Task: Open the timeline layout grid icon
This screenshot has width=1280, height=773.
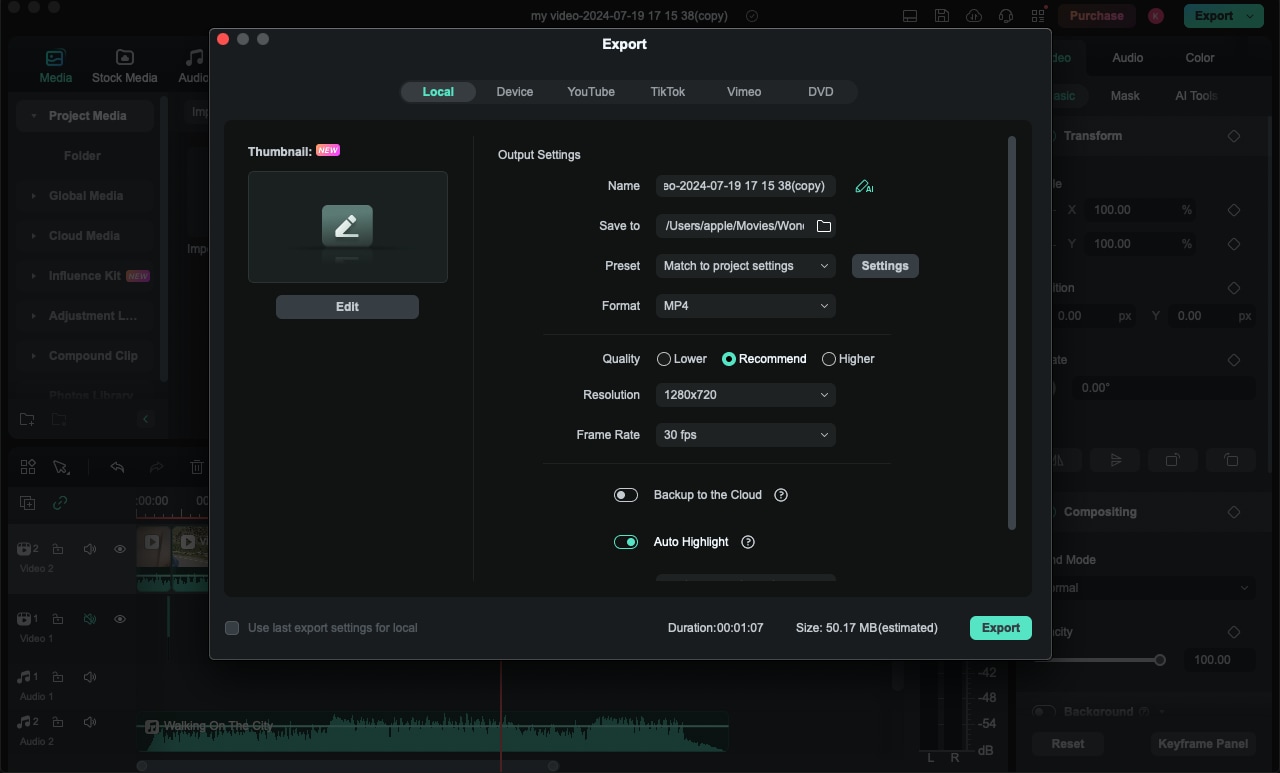Action: (x=28, y=467)
